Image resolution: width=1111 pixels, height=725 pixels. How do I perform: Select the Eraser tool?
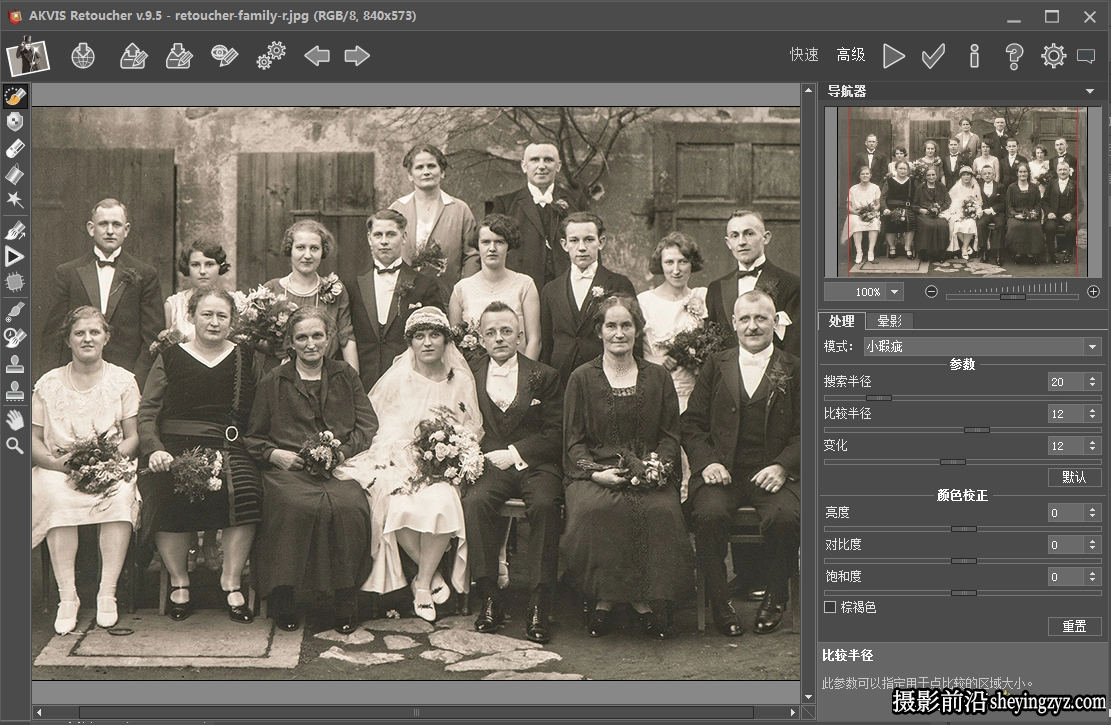point(15,148)
